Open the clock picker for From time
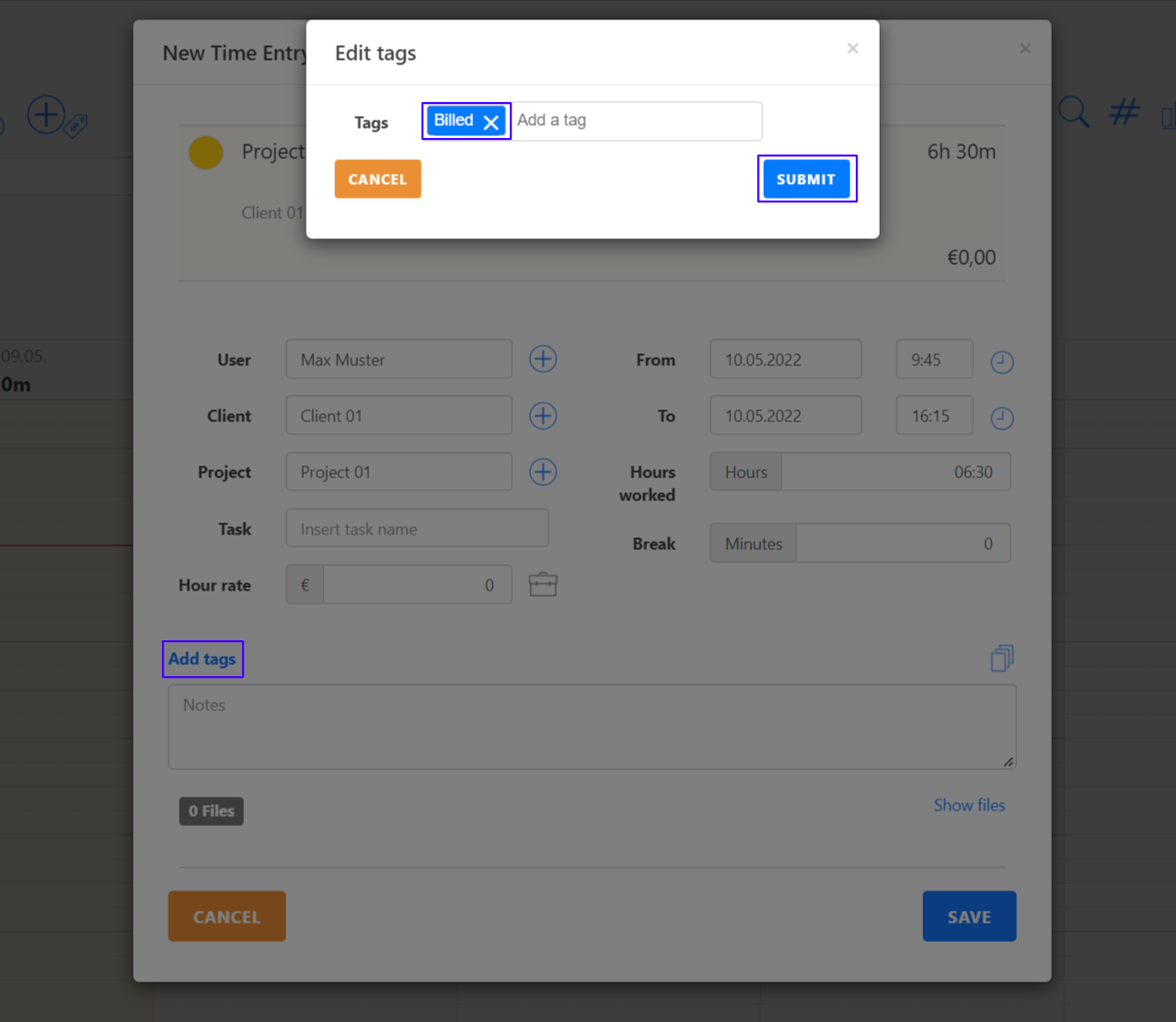Image resolution: width=1176 pixels, height=1022 pixels. pyautogui.click(x=1002, y=362)
